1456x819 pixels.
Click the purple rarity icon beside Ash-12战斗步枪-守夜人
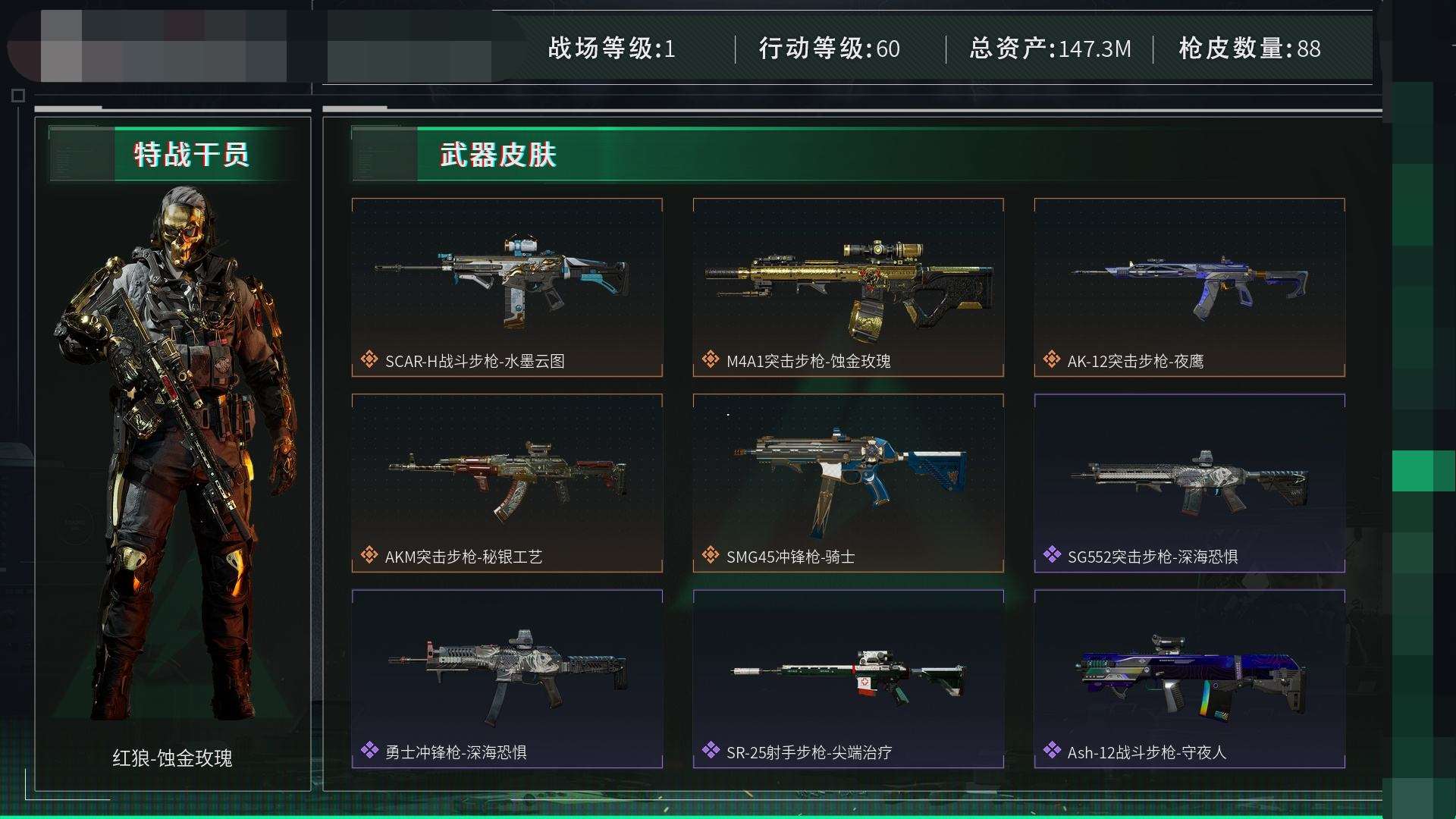pyautogui.click(x=1052, y=751)
